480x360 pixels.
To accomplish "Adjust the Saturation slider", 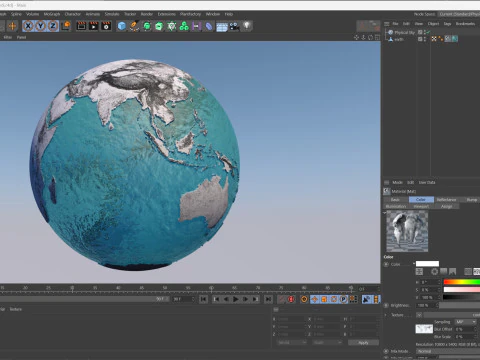I will (x=462, y=290).
